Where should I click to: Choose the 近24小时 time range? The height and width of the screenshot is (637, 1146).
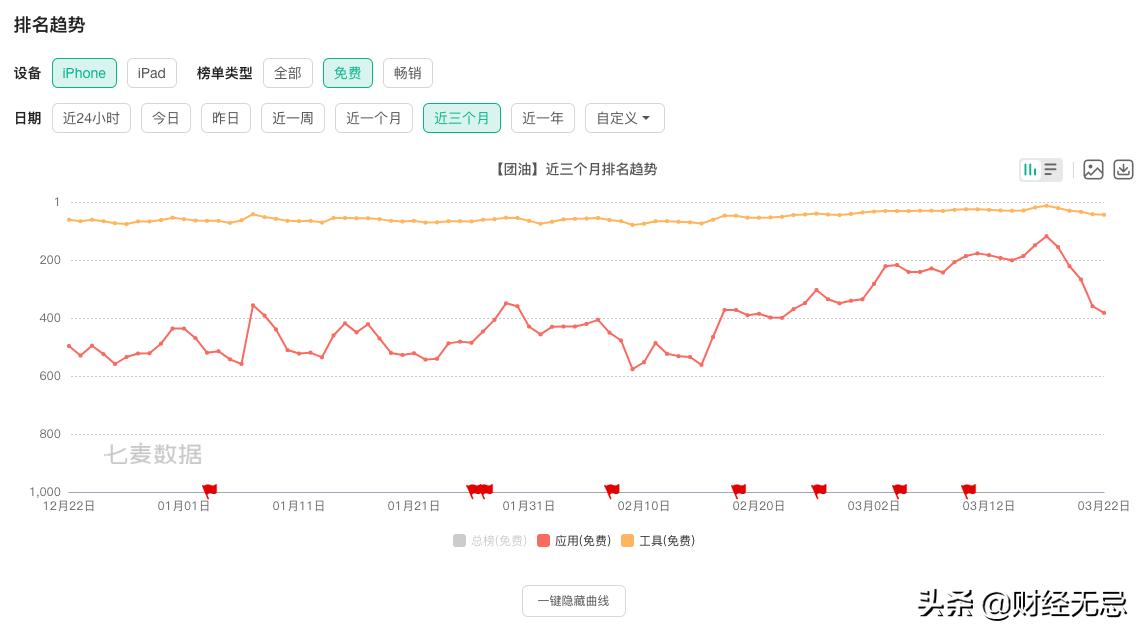coord(91,118)
